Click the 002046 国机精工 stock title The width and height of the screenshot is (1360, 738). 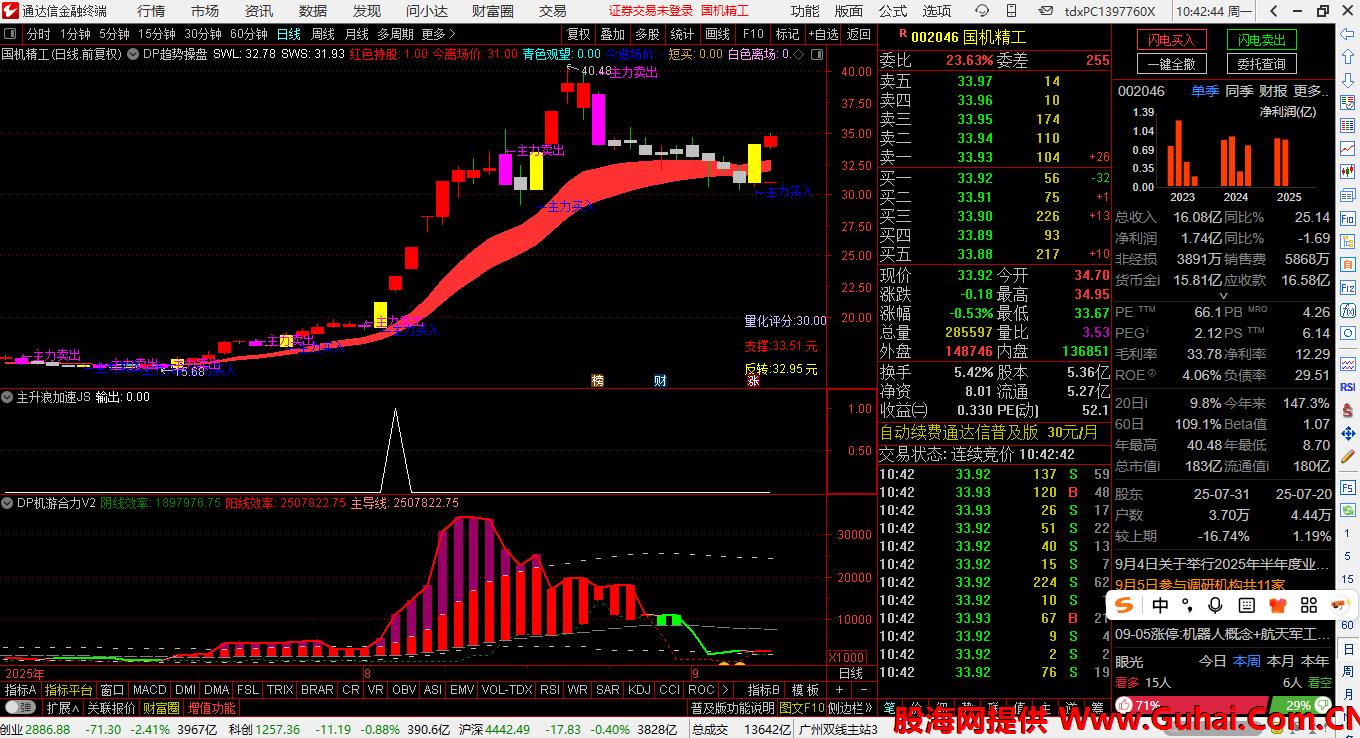(968, 37)
